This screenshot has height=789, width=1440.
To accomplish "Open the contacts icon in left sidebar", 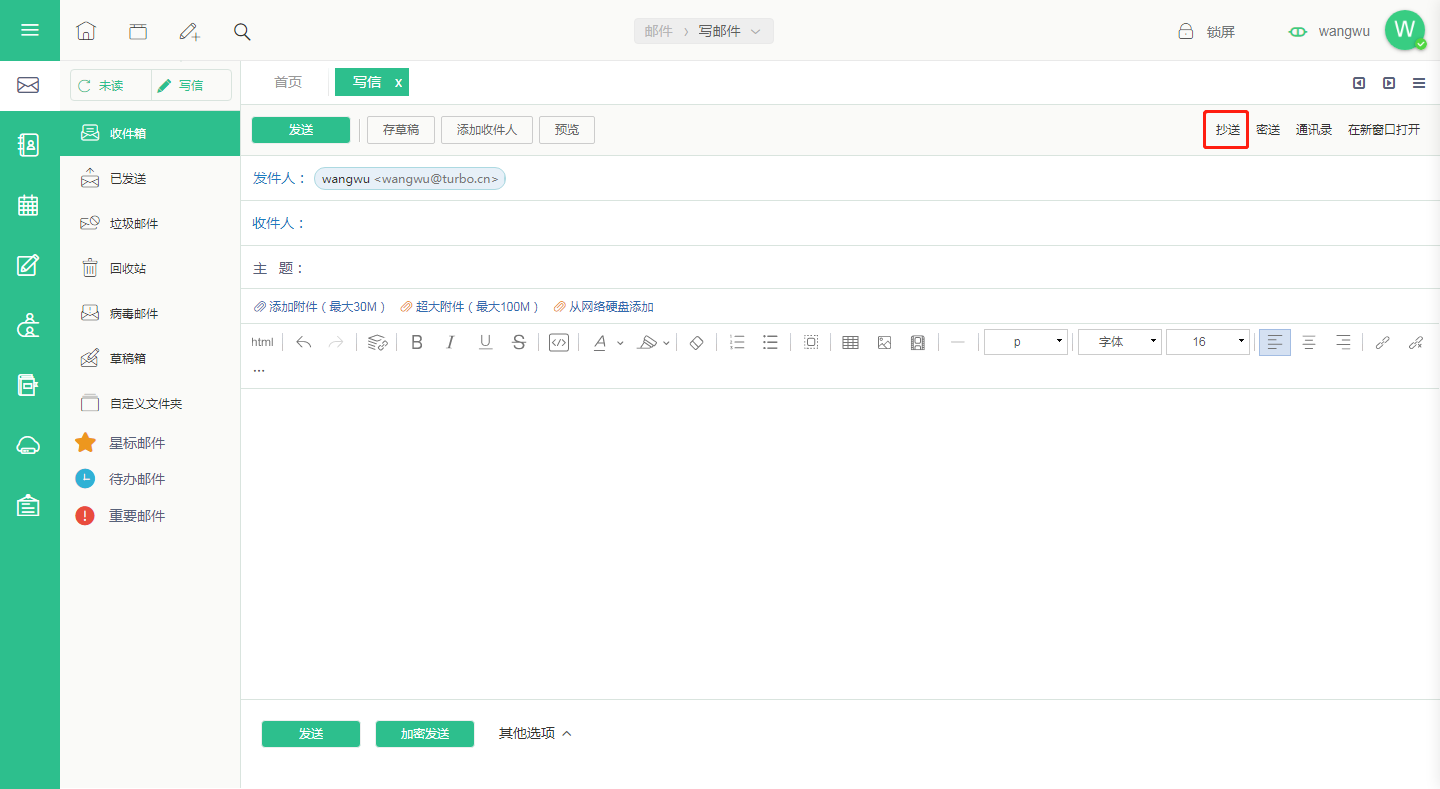I will [x=29, y=145].
